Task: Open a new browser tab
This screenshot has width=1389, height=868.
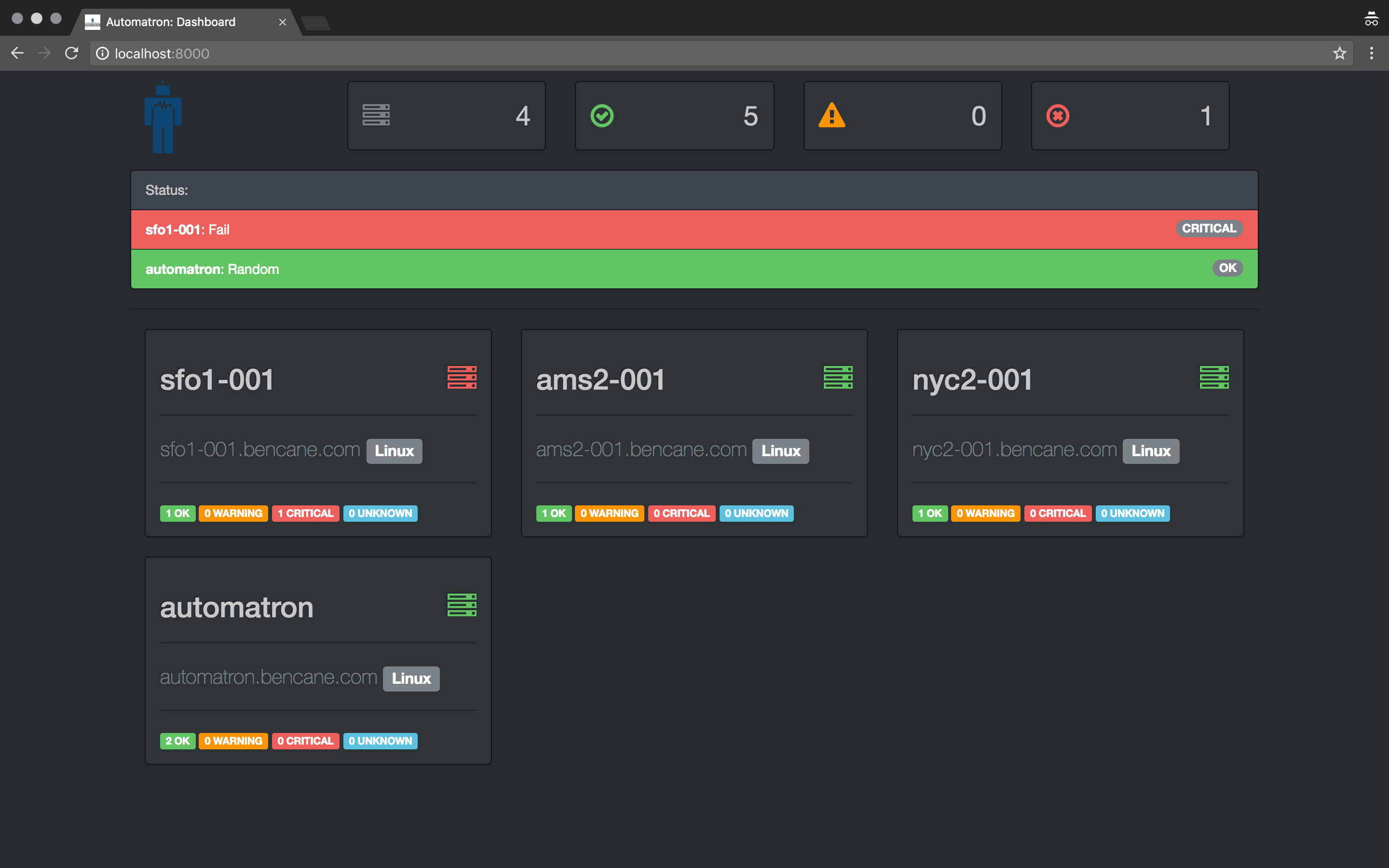Action: (315, 23)
